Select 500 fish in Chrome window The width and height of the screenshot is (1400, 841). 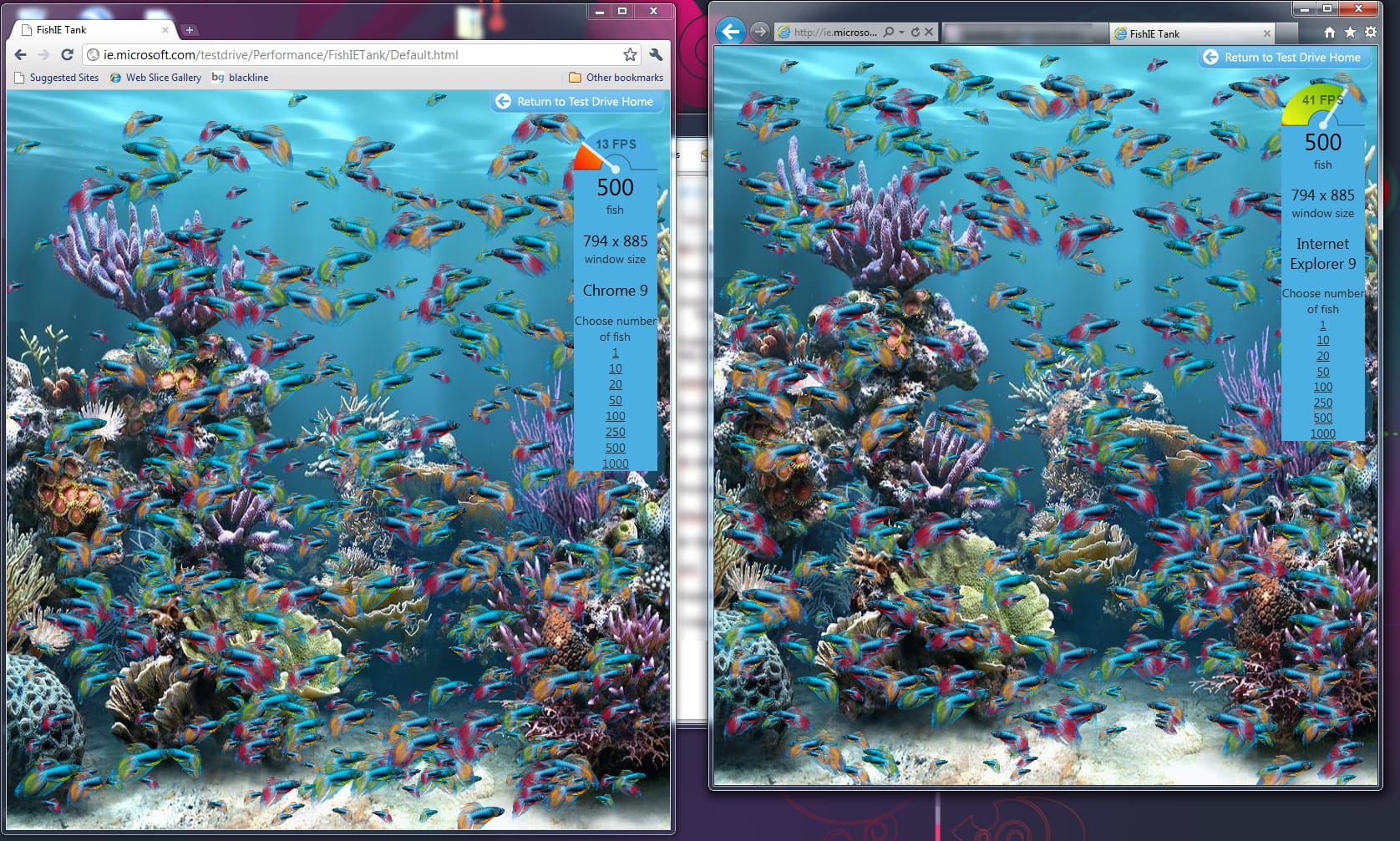pyautogui.click(x=615, y=448)
